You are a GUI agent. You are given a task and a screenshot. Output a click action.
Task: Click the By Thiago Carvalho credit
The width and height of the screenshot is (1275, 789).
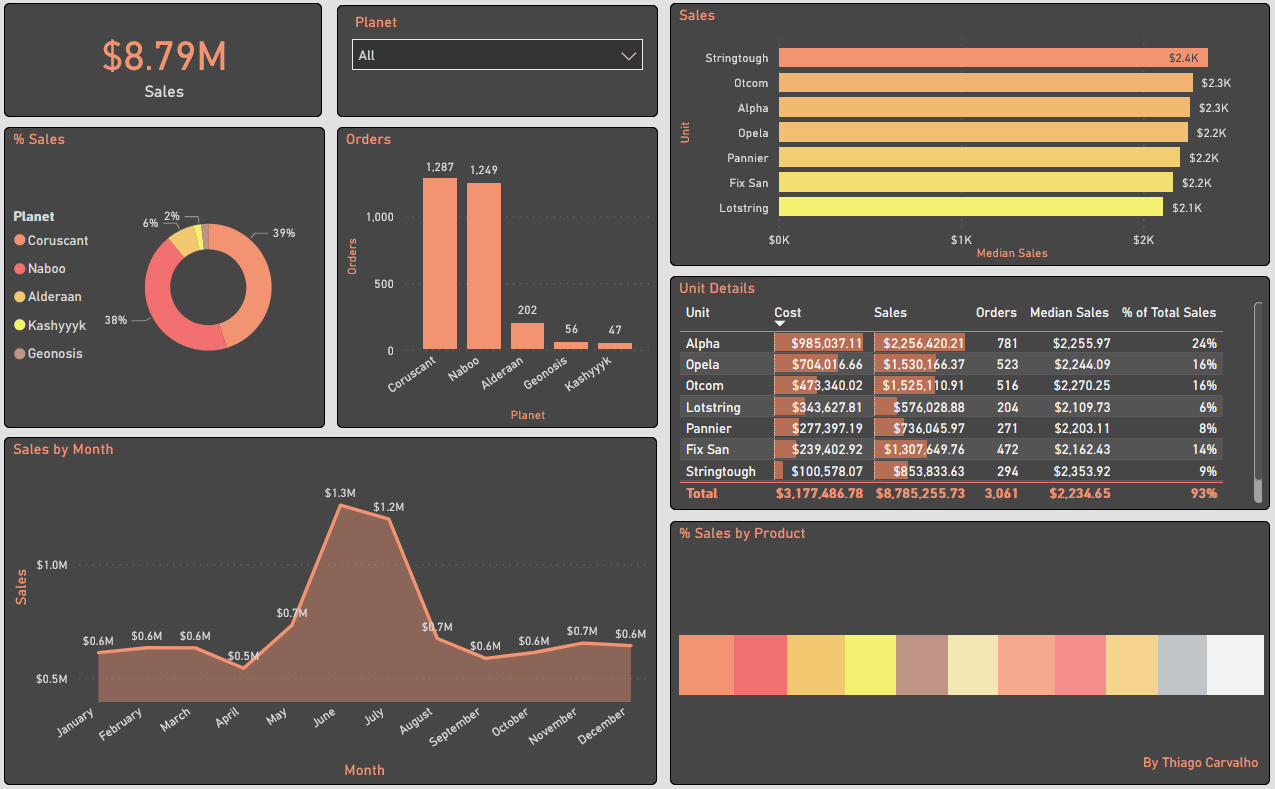coord(1201,763)
